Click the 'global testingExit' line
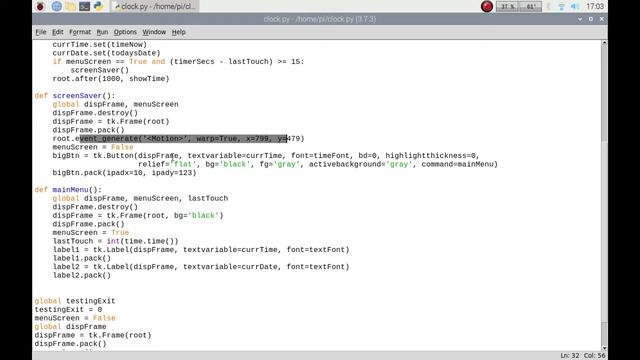 click(x=75, y=301)
